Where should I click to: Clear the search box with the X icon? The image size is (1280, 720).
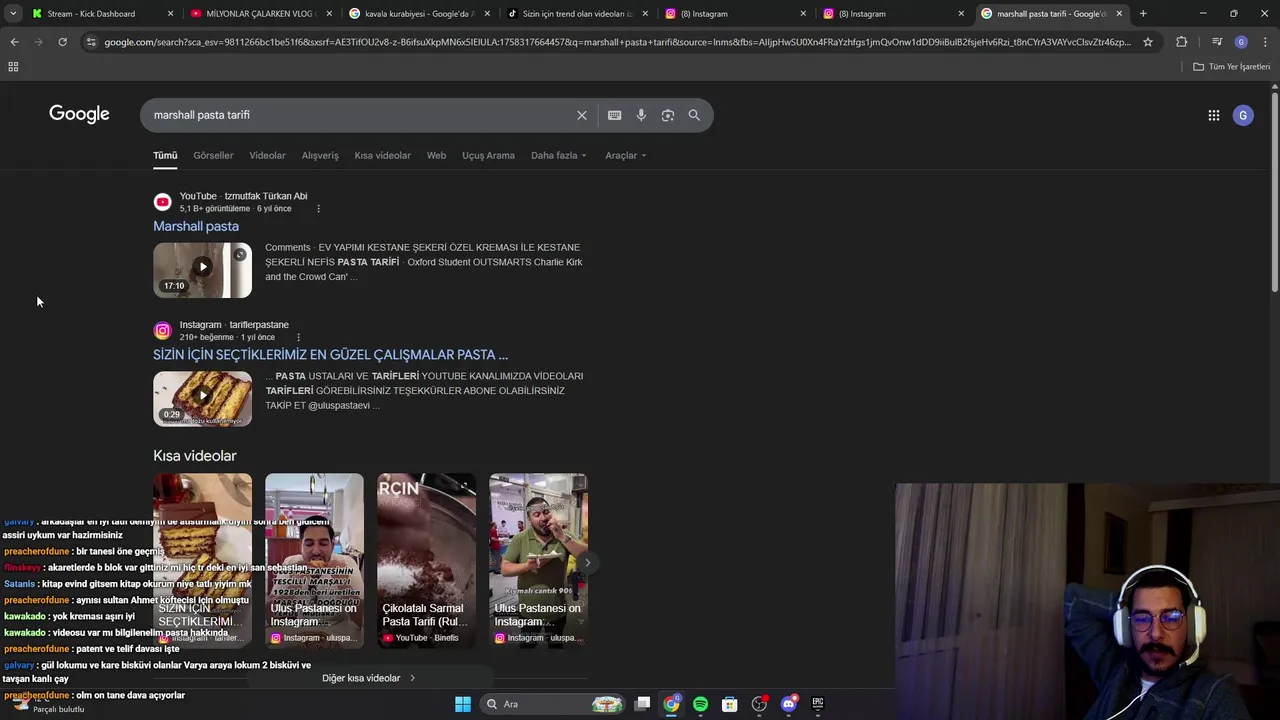pyautogui.click(x=582, y=115)
